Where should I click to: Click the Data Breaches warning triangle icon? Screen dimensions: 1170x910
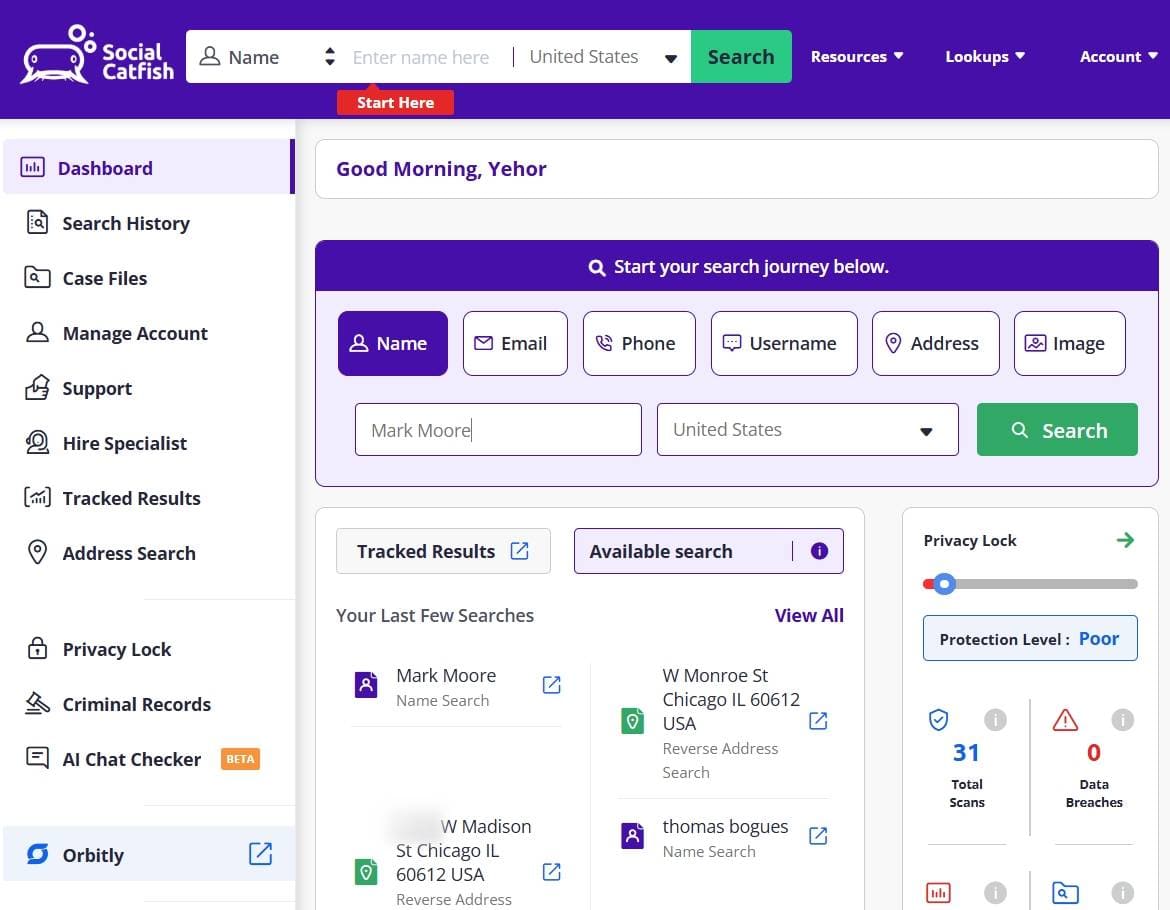point(1065,720)
